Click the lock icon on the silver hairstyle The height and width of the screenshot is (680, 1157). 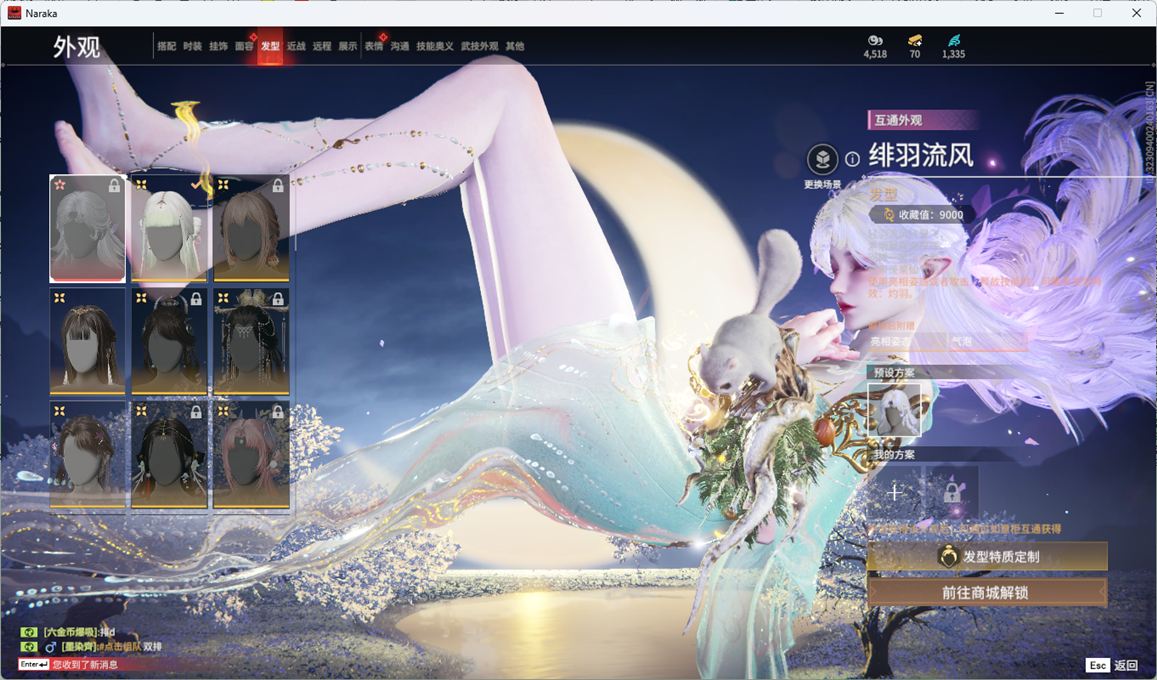(114, 186)
